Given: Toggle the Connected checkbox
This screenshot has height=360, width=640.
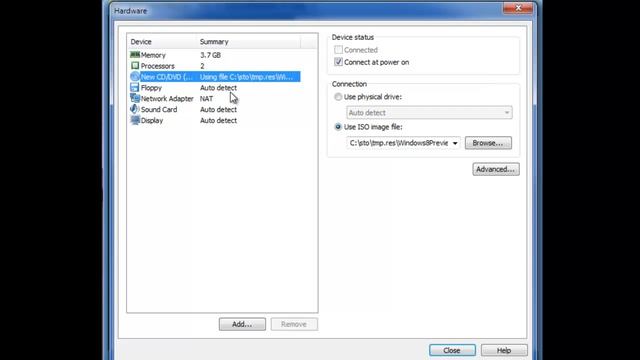Looking at the screenshot, I should 338,50.
